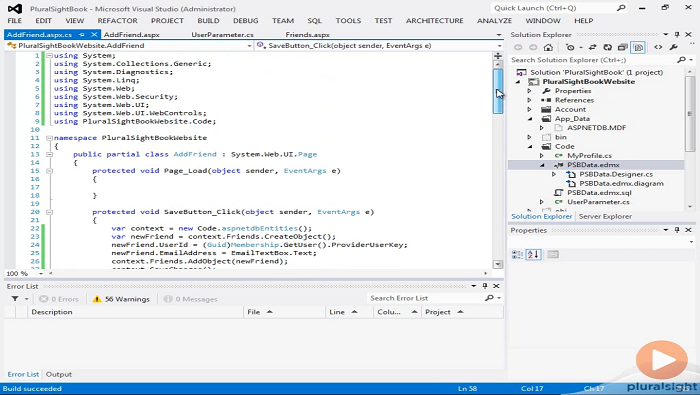This screenshot has width=700, height=395.
Task: Click the code editor vertical scrollbar thumb
Action: click(498, 91)
